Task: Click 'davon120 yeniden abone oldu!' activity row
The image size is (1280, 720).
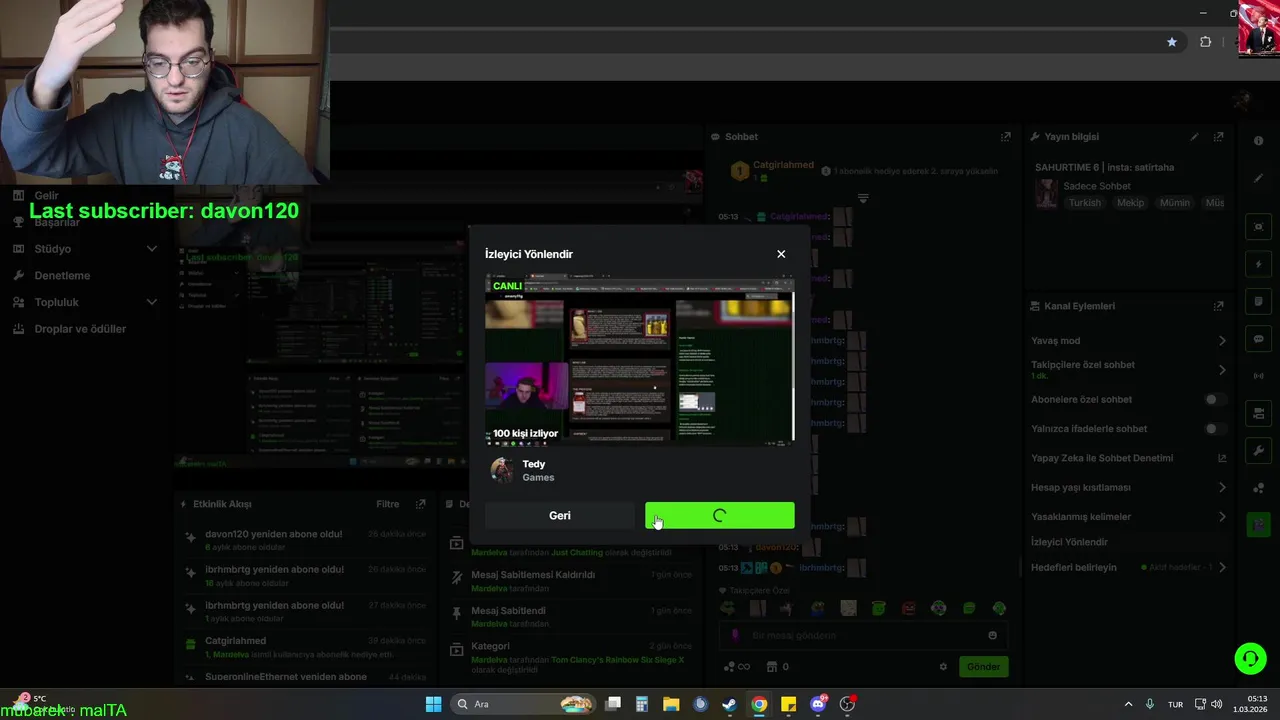Action: [305, 540]
